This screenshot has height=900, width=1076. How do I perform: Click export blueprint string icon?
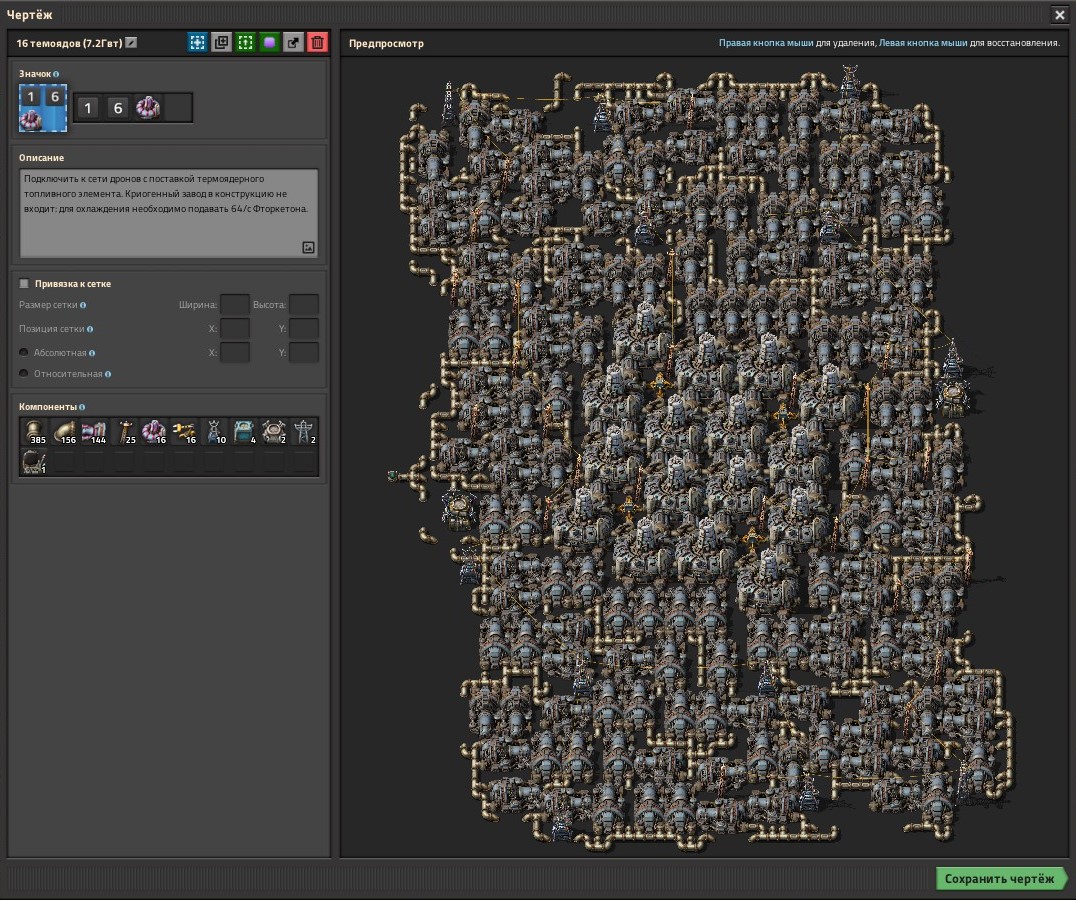tap(294, 43)
